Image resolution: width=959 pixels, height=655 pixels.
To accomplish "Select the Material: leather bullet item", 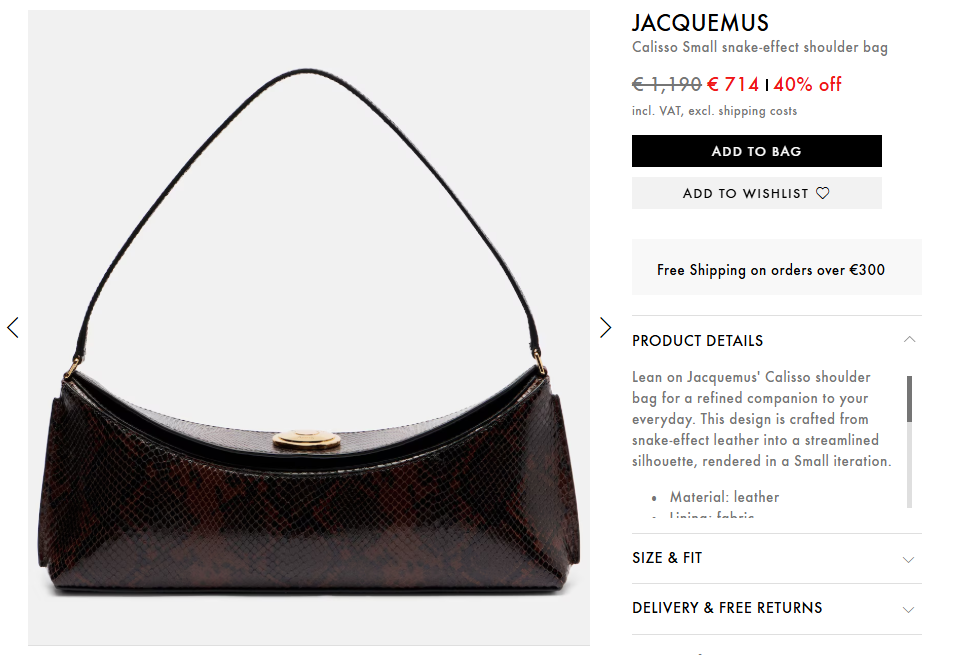I will [724, 497].
